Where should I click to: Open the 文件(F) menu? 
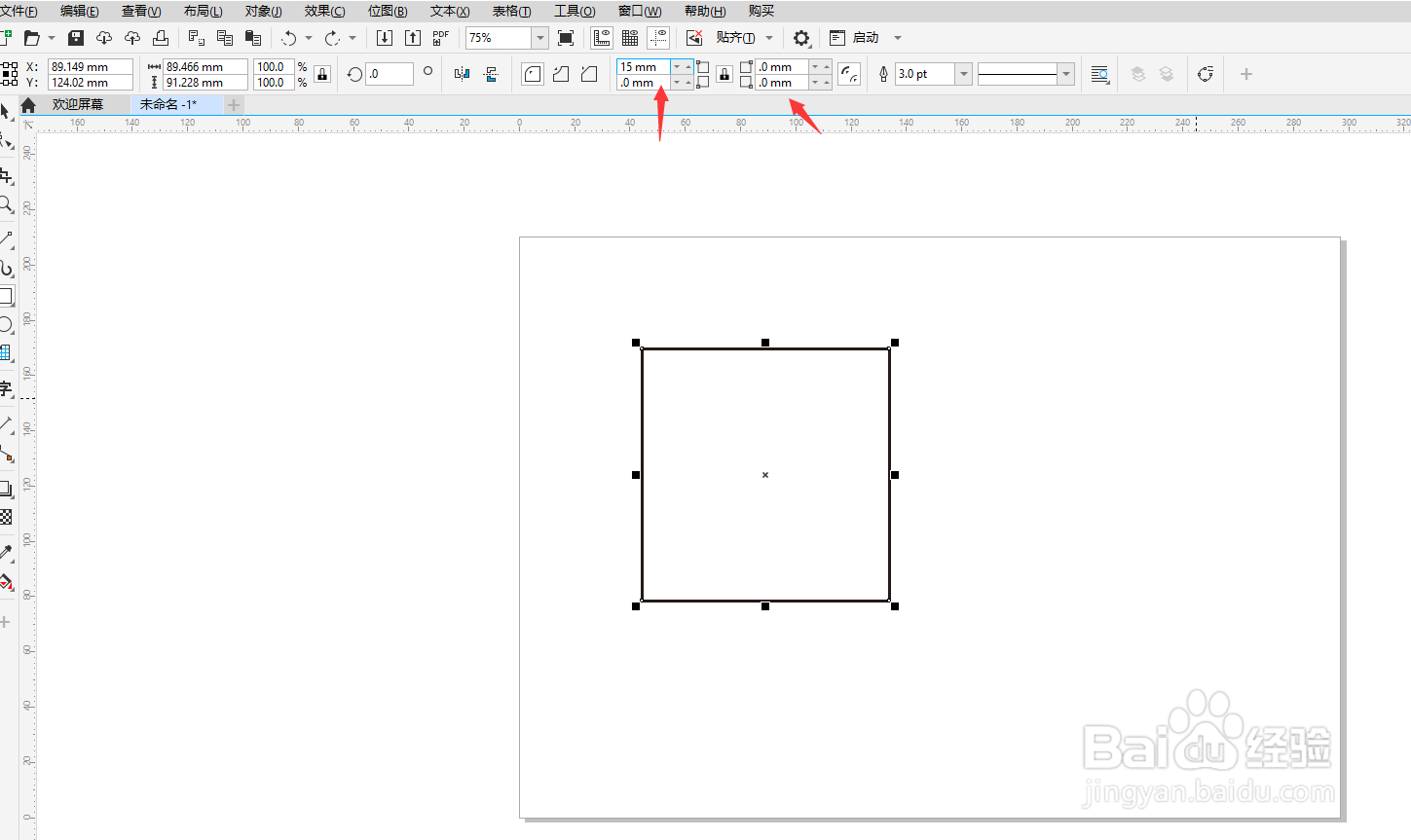point(19,11)
